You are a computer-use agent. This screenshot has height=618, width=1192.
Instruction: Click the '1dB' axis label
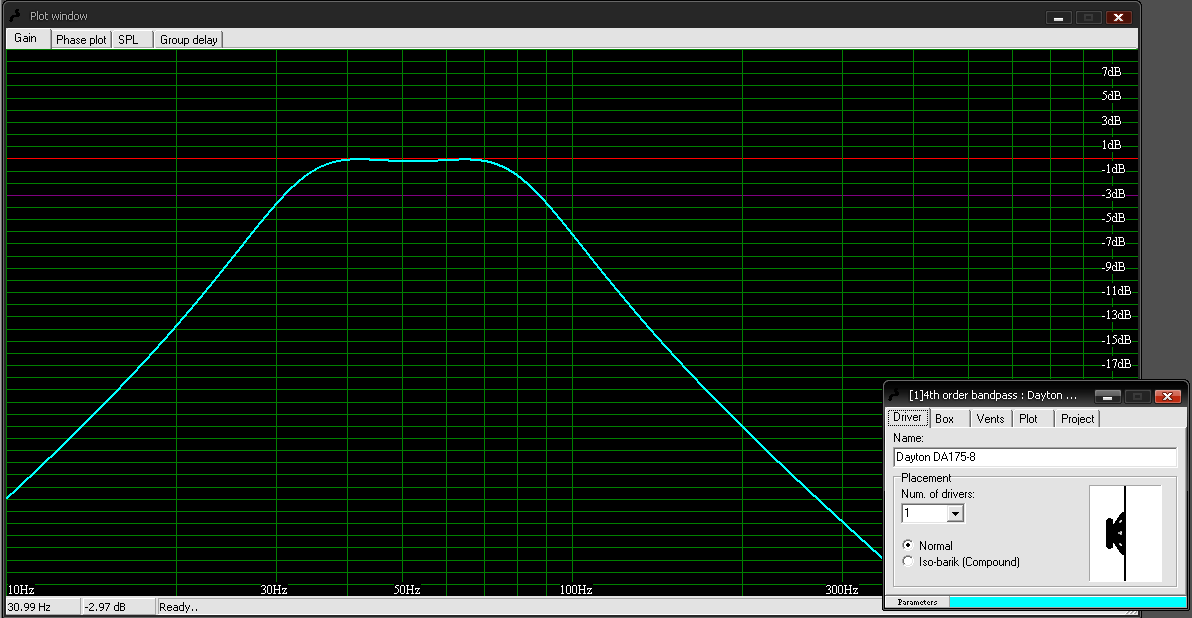[1111, 145]
